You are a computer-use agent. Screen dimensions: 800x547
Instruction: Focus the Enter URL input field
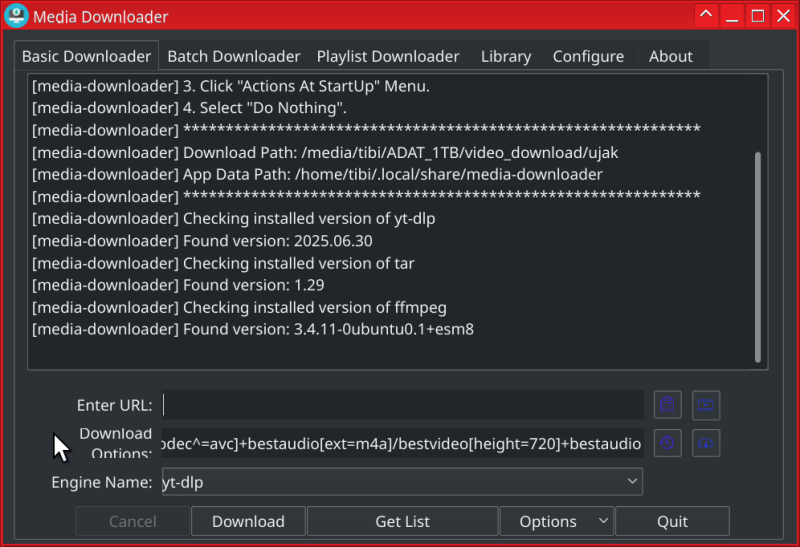[x=402, y=405]
